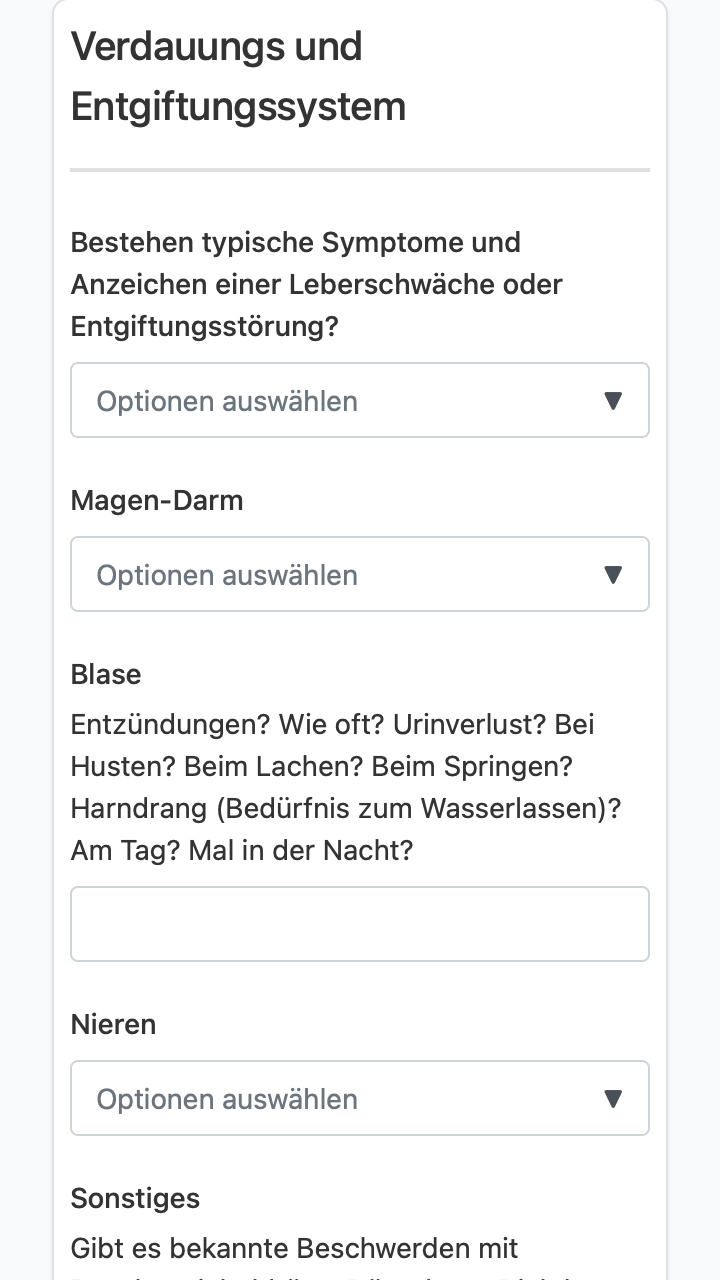
Task: Focus the Blase text input field
Action: 360,924
